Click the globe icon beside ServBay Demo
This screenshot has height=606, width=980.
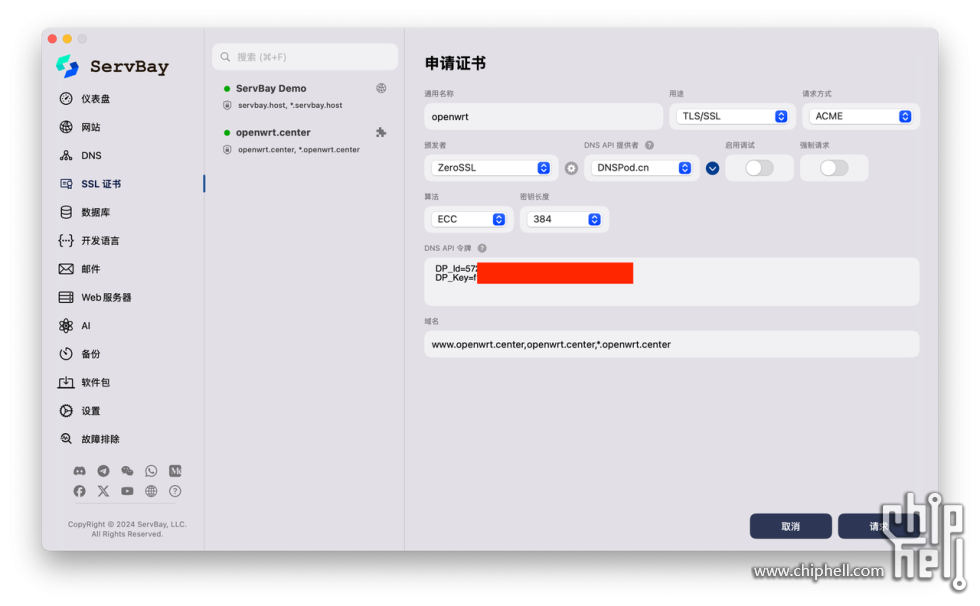(381, 88)
